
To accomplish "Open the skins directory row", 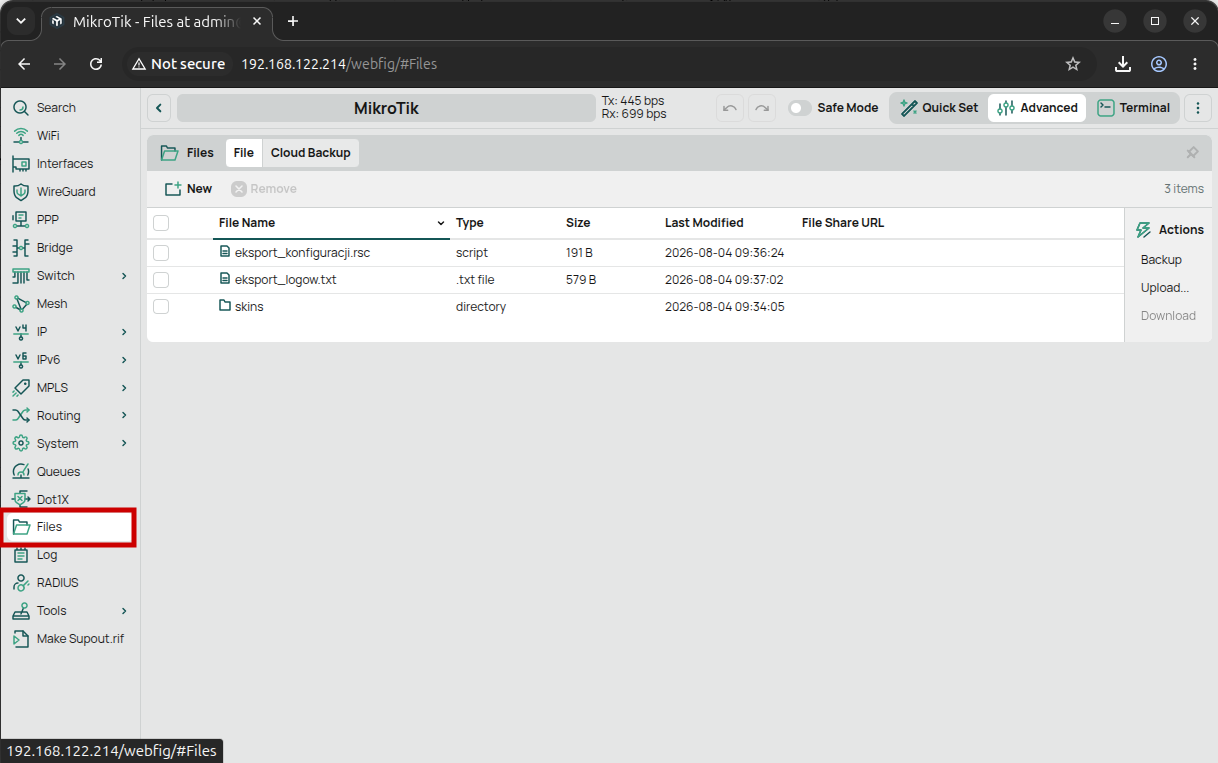I will (635, 307).
